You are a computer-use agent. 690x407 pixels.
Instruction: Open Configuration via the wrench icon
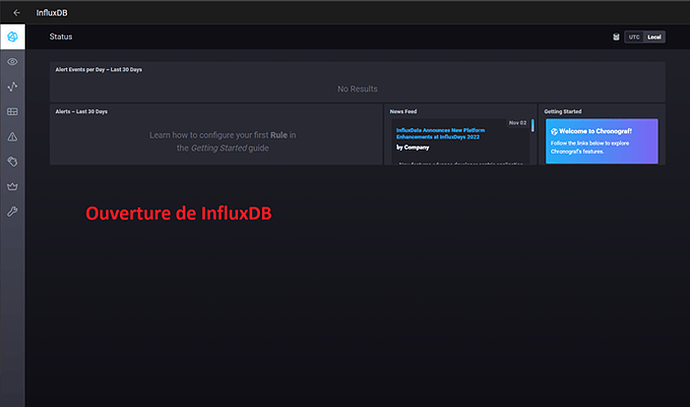pyautogui.click(x=12, y=212)
